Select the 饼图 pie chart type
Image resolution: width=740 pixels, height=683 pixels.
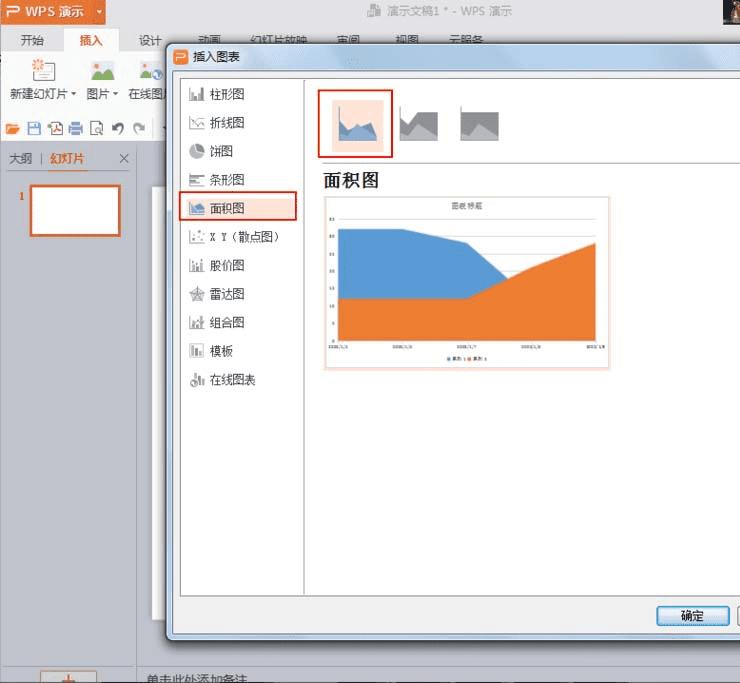coord(211,151)
